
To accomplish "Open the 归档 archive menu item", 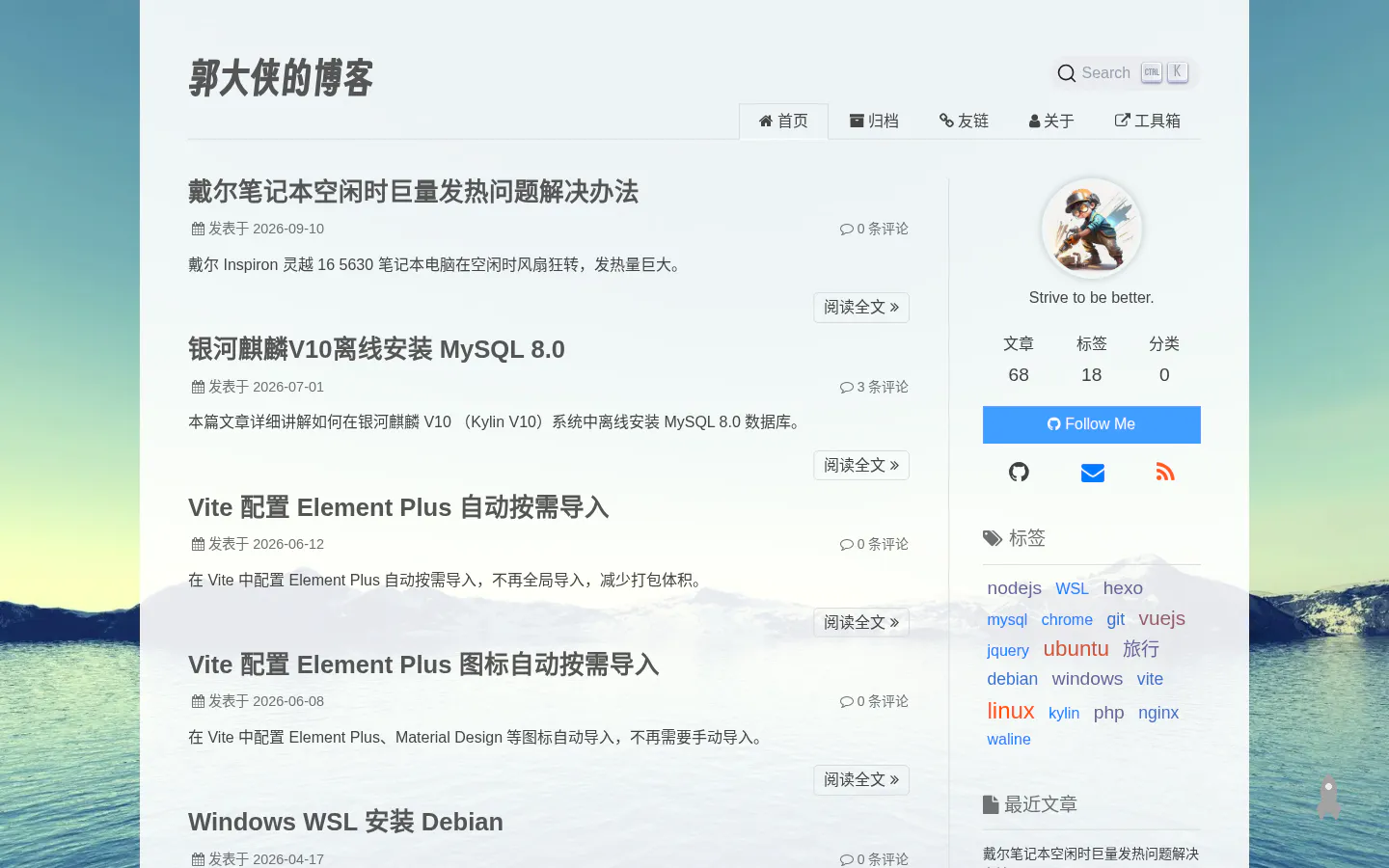I will [874, 122].
